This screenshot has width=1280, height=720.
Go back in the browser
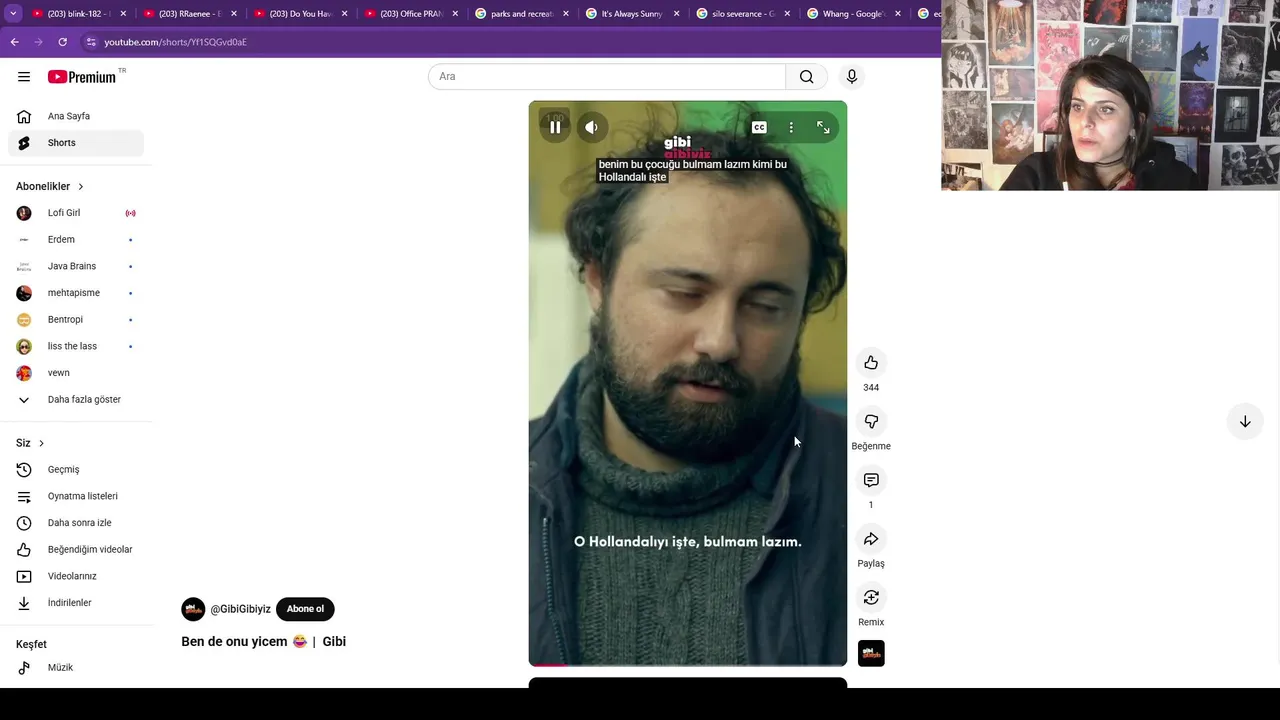(14, 42)
